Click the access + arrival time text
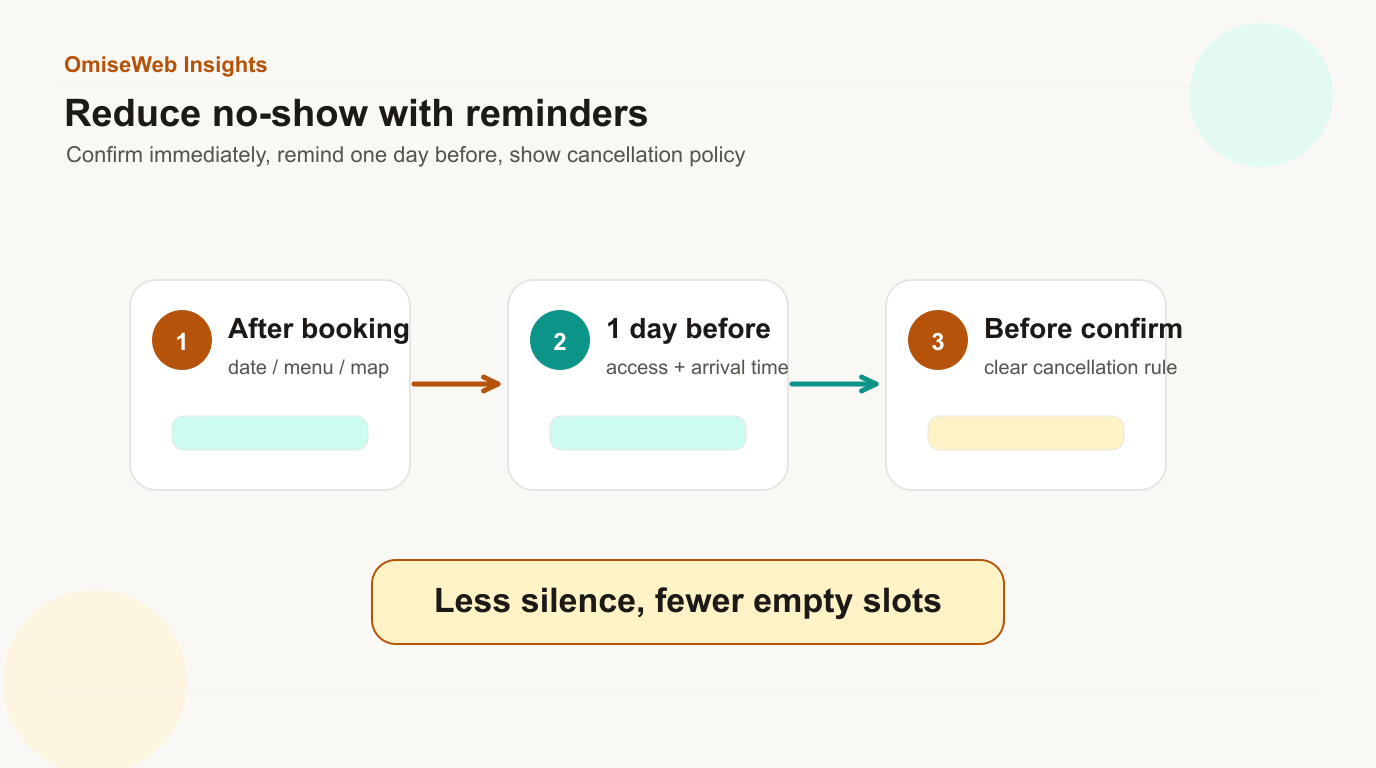 pos(697,367)
